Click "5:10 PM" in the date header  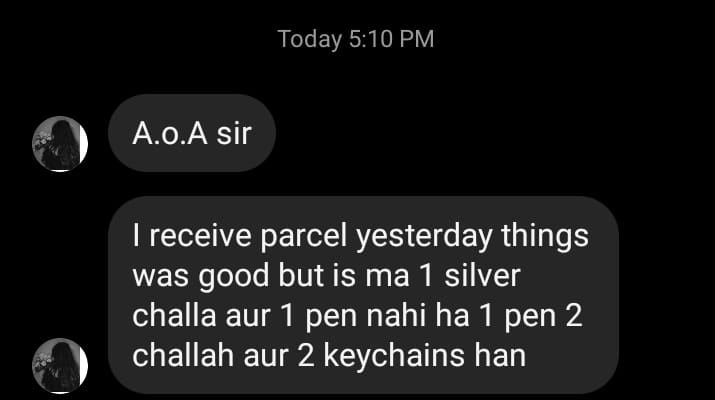pyautogui.click(x=391, y=39)
